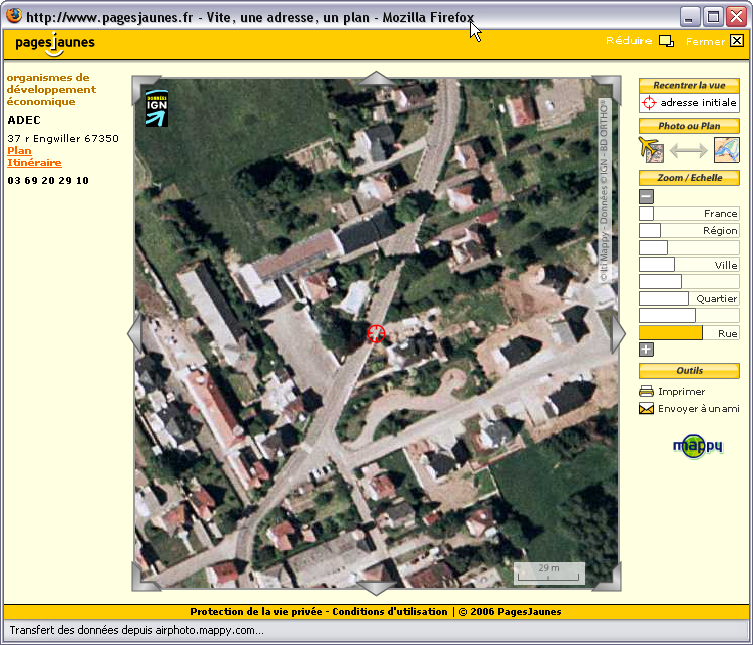Open the Itinéraire link
Screen dimensions: 753x645
pyautogui.click(x=34, y=162)
